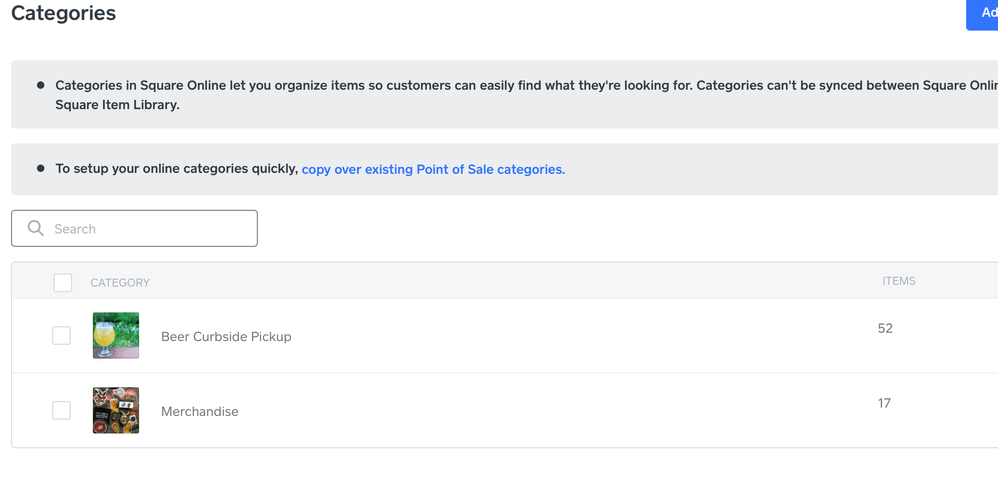
Task: Click the bullet icon beside the setup tip
Action: [41, 169]
